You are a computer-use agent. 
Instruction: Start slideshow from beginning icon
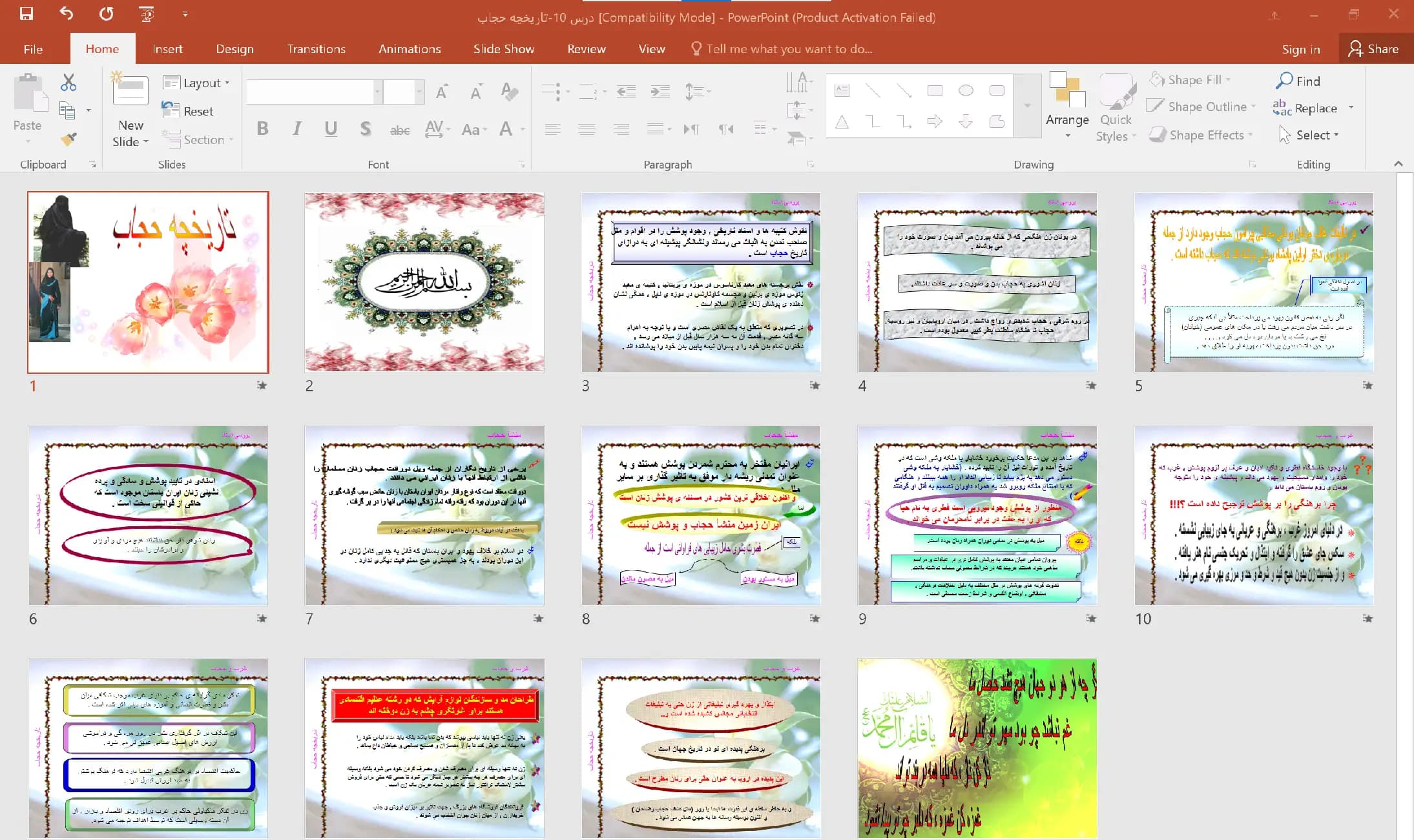coord(147,14)
